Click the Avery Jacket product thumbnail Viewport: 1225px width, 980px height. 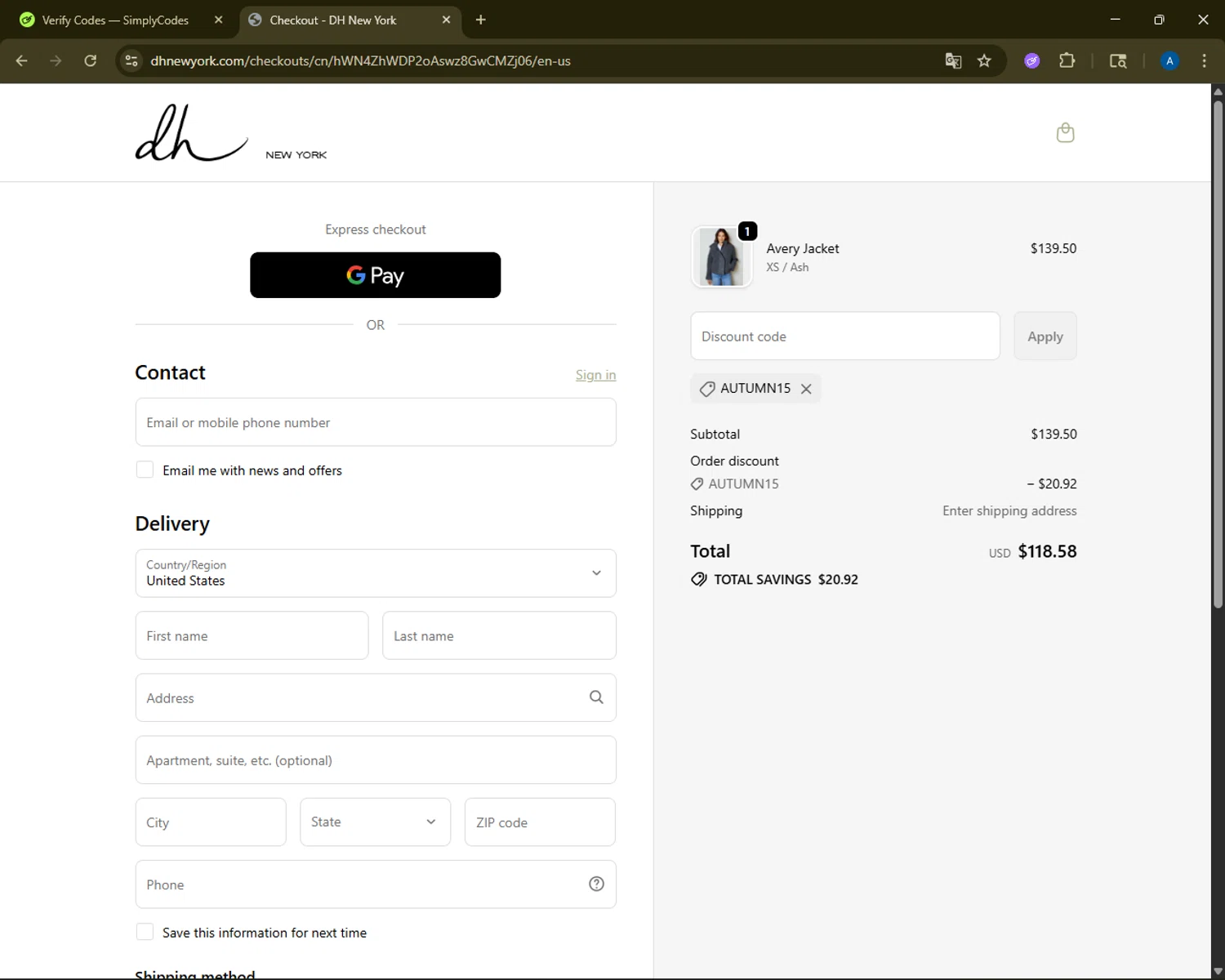coord(722,256)
